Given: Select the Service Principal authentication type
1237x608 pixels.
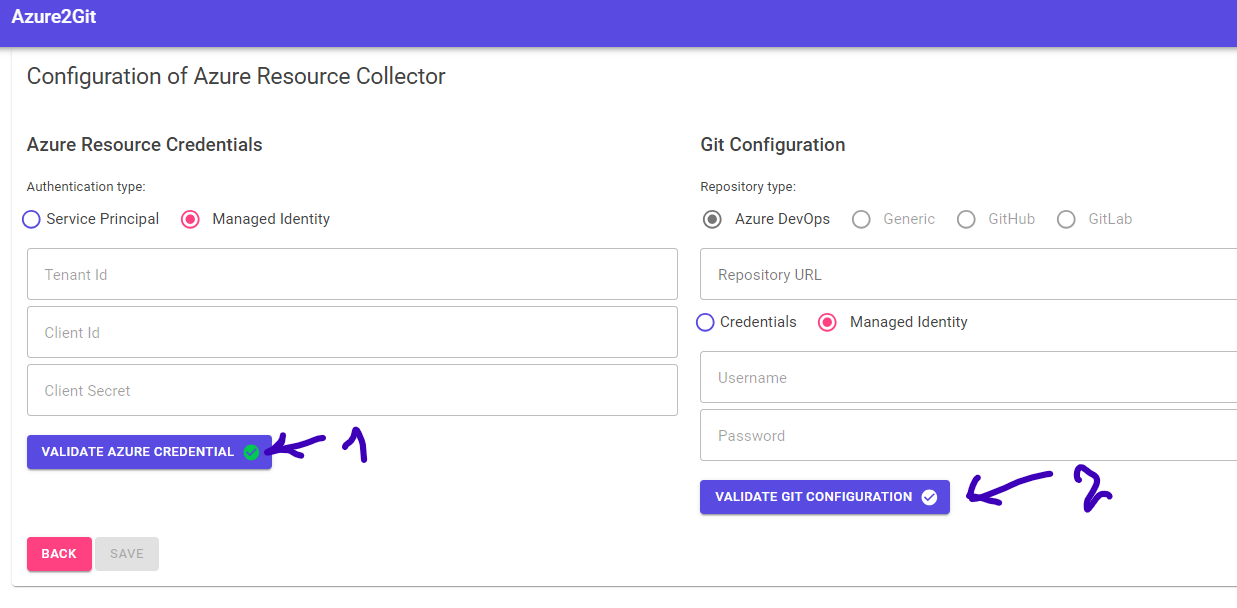Looking at the screenshot, I should pos(32,219).
